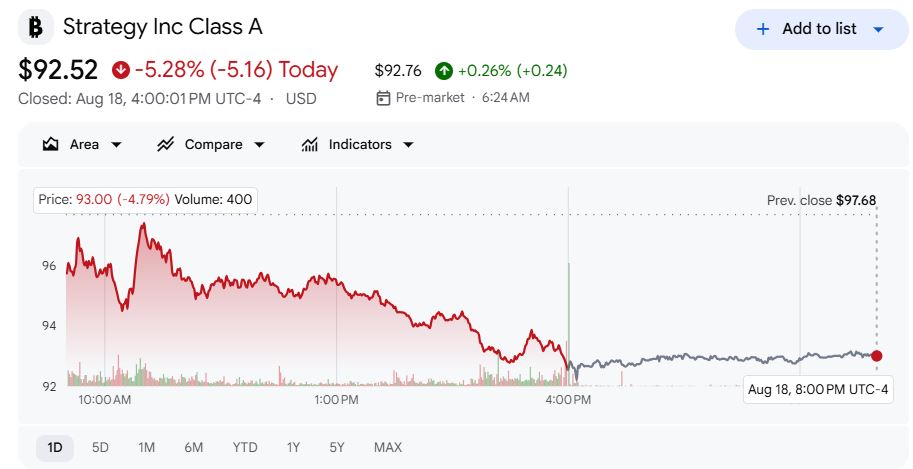
Task: Click the calendar icon next to Pre-market
Action: coord(383,98)
